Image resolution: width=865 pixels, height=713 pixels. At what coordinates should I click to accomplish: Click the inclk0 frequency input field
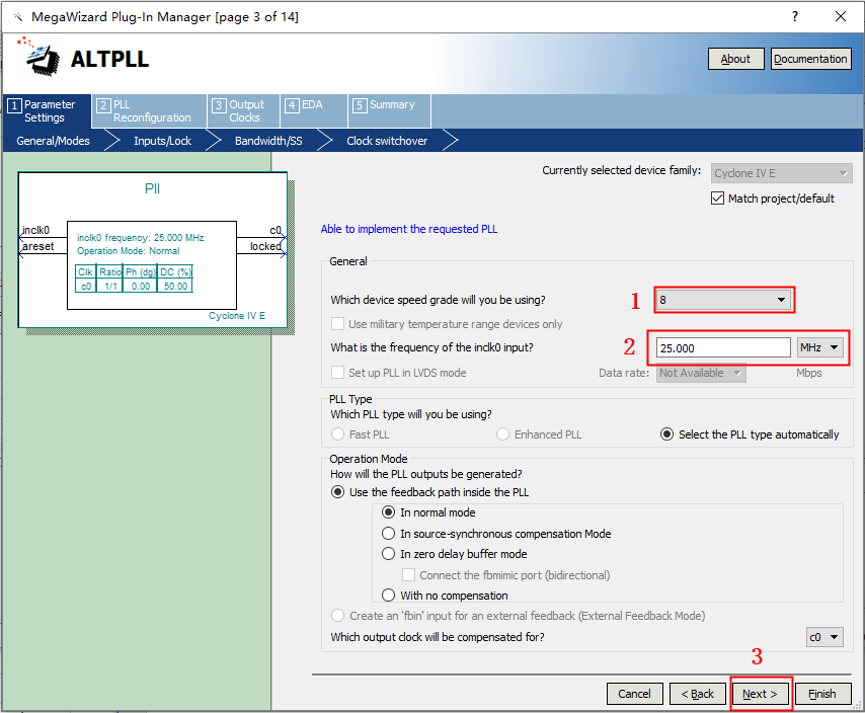[723, 347]
